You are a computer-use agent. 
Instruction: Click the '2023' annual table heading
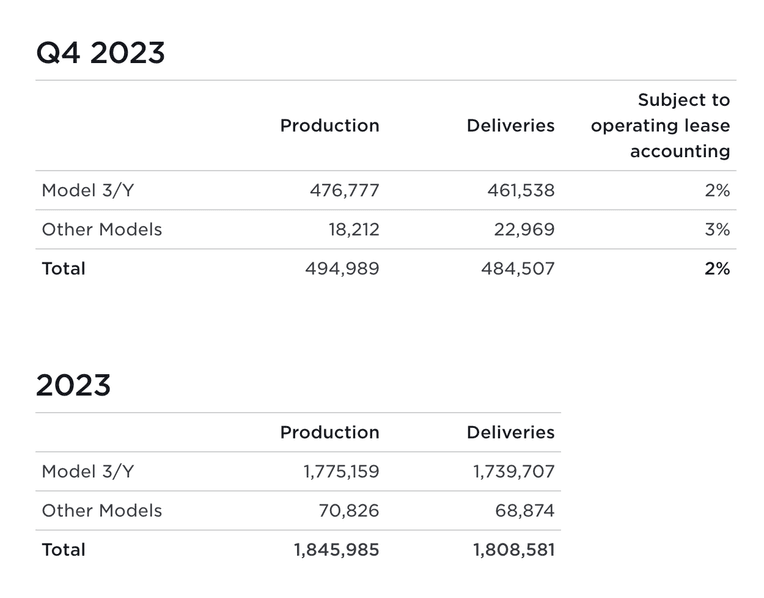pyautogui.click(x=74, y=386)
